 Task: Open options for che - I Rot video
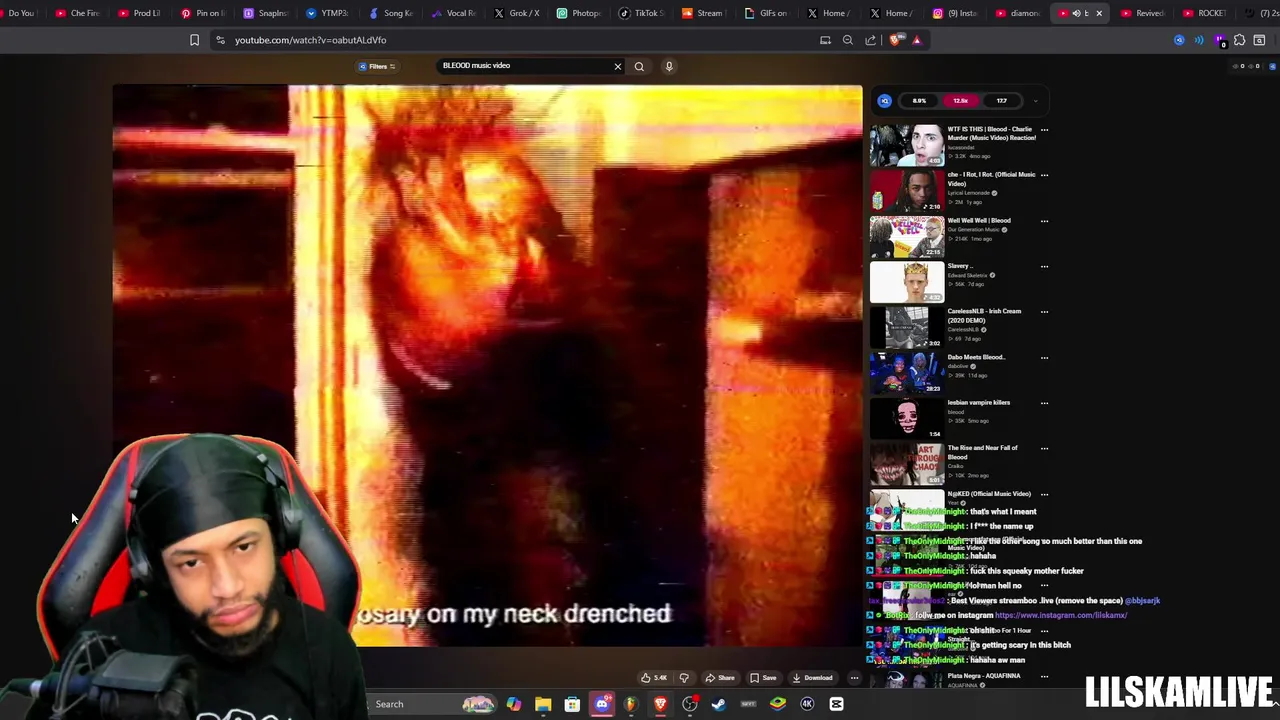point(1044,175)
